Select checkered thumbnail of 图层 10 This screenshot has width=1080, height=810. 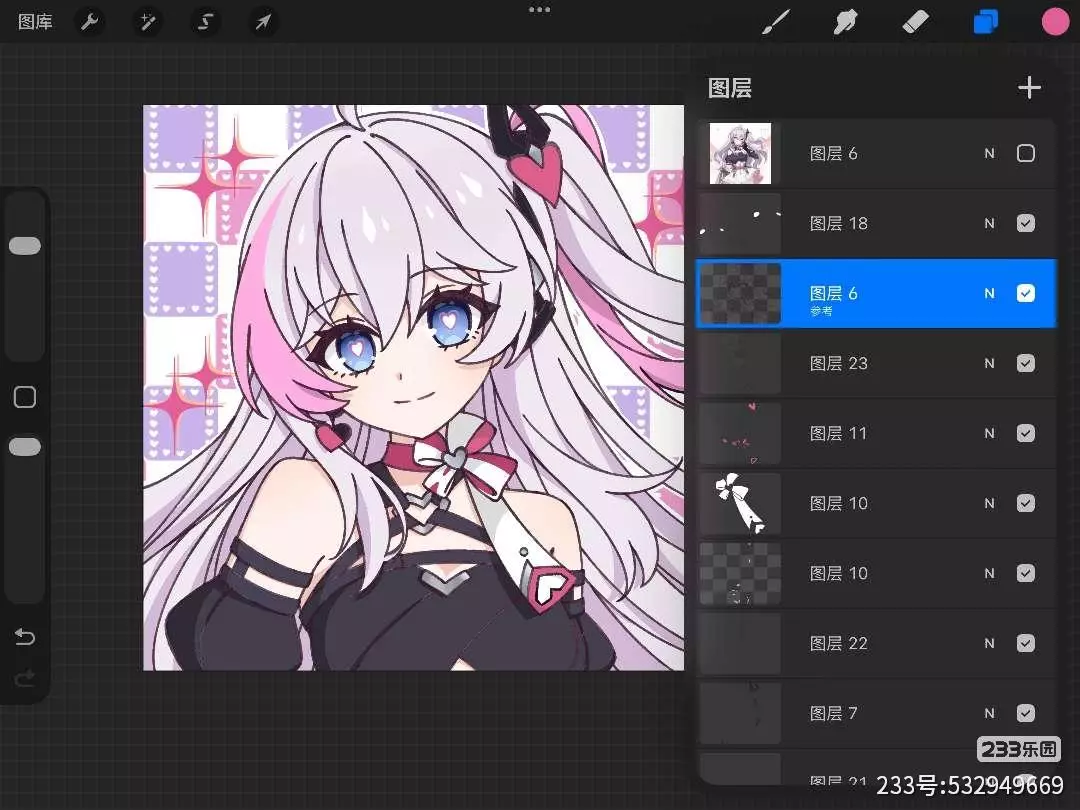coord(740,573)
